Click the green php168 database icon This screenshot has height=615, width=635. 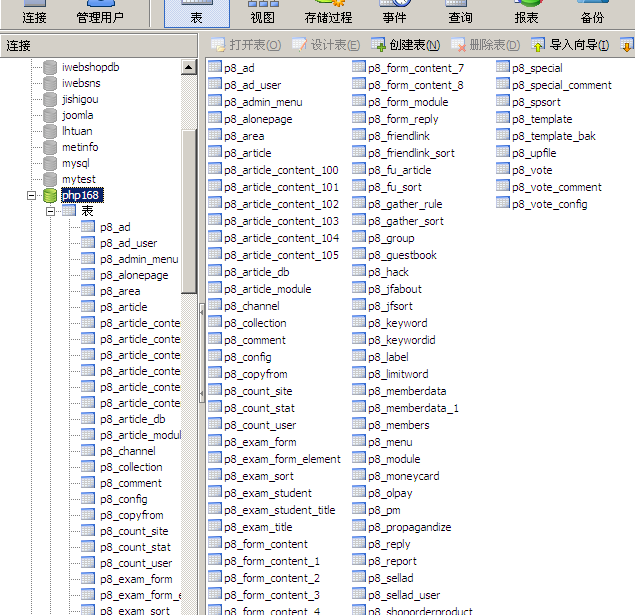coord(50,195)
